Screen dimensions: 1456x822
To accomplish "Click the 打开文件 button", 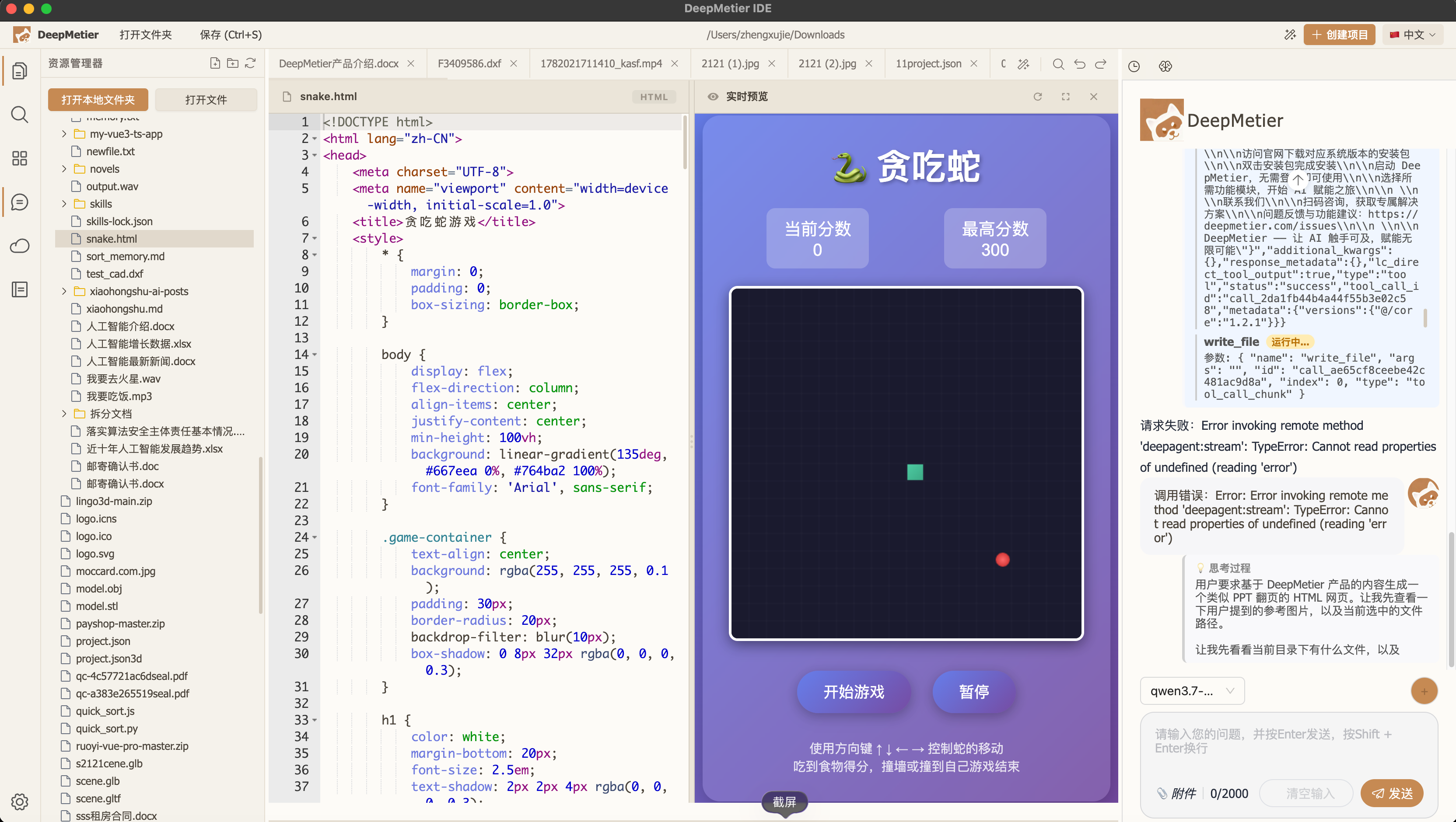I will click(206, 99).
